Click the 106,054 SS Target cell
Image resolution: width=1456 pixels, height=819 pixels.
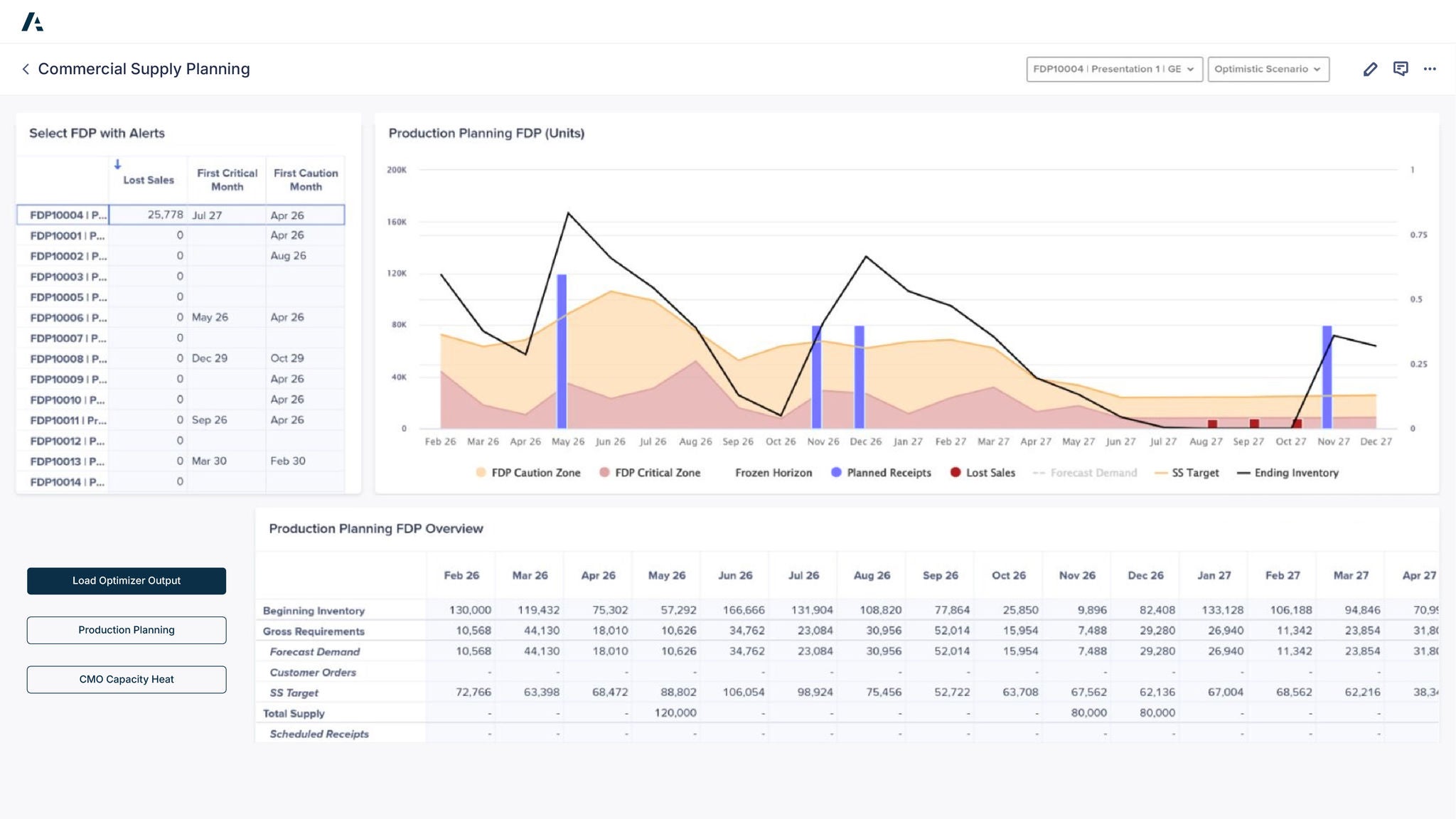[x=735, y=692]
